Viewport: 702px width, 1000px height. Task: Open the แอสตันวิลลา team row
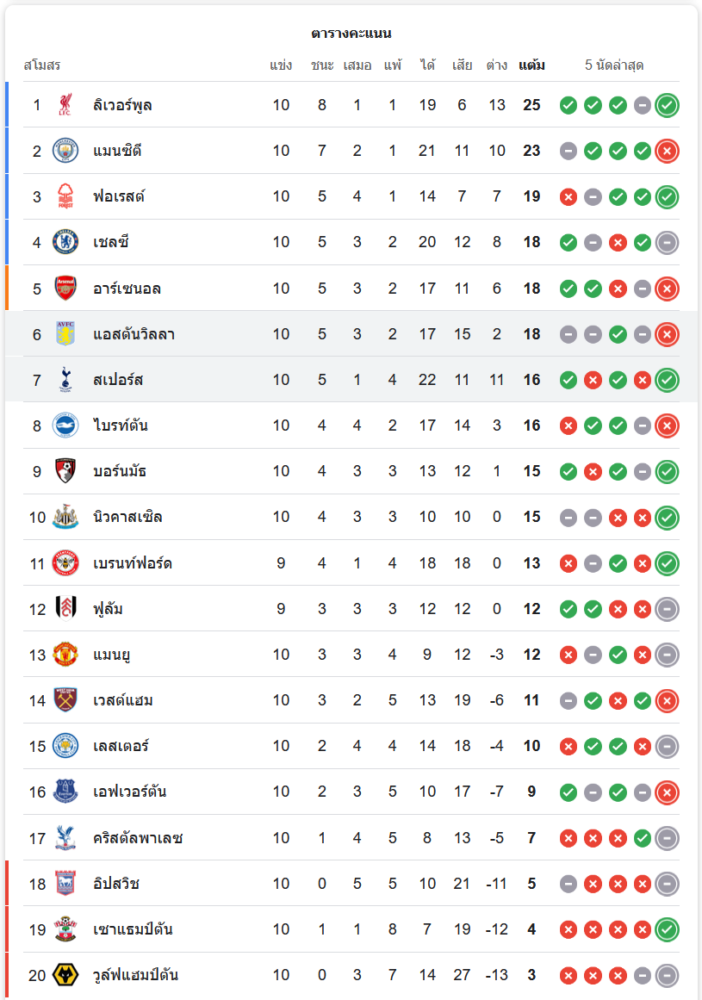click(351, 334)
